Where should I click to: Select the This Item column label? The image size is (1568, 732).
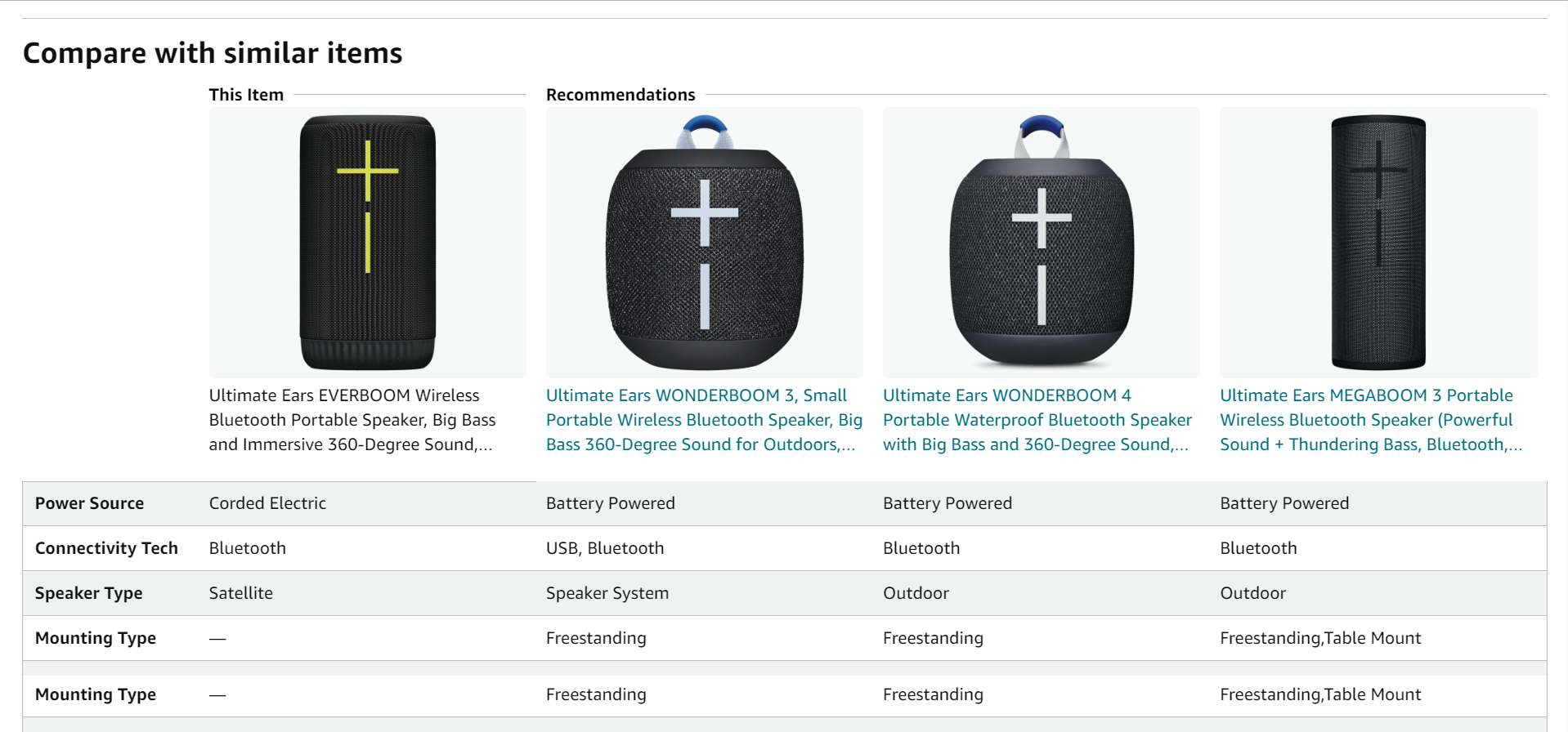(246, 95)
